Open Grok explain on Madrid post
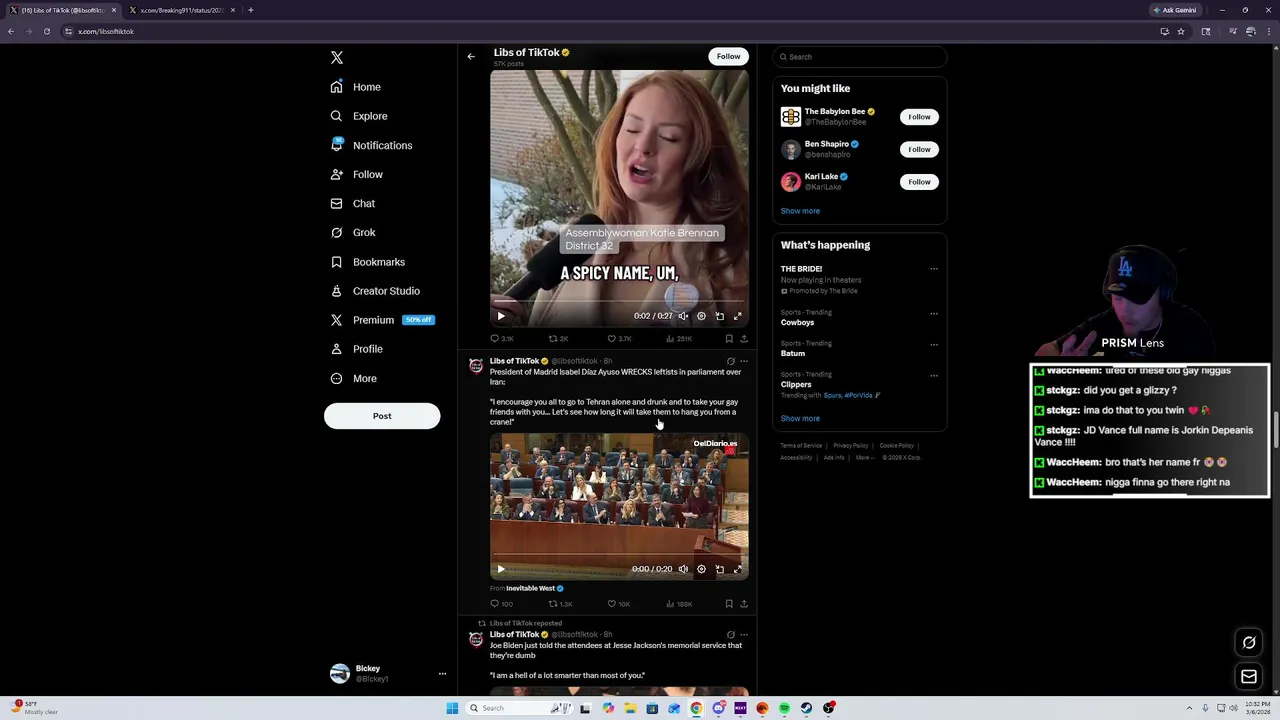1280x720 pixels. (730, 361)
